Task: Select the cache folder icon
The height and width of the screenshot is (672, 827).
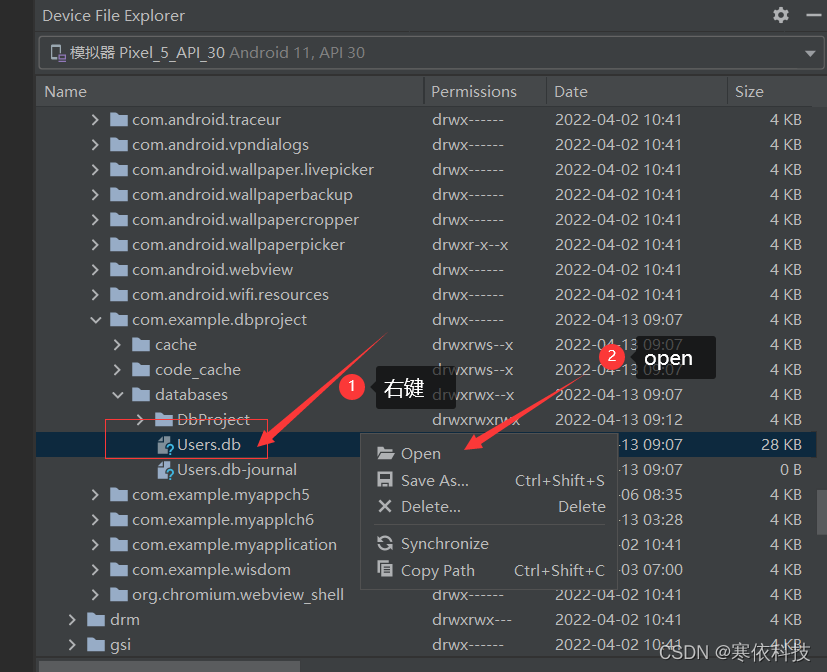Action: (141, 344)
